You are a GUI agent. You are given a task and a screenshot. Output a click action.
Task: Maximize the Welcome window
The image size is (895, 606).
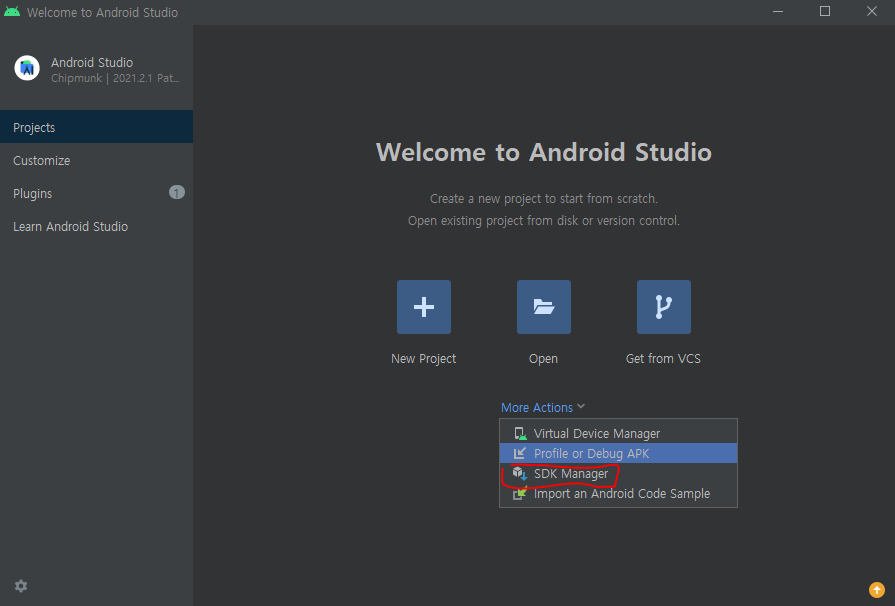[x=825, y=11]
